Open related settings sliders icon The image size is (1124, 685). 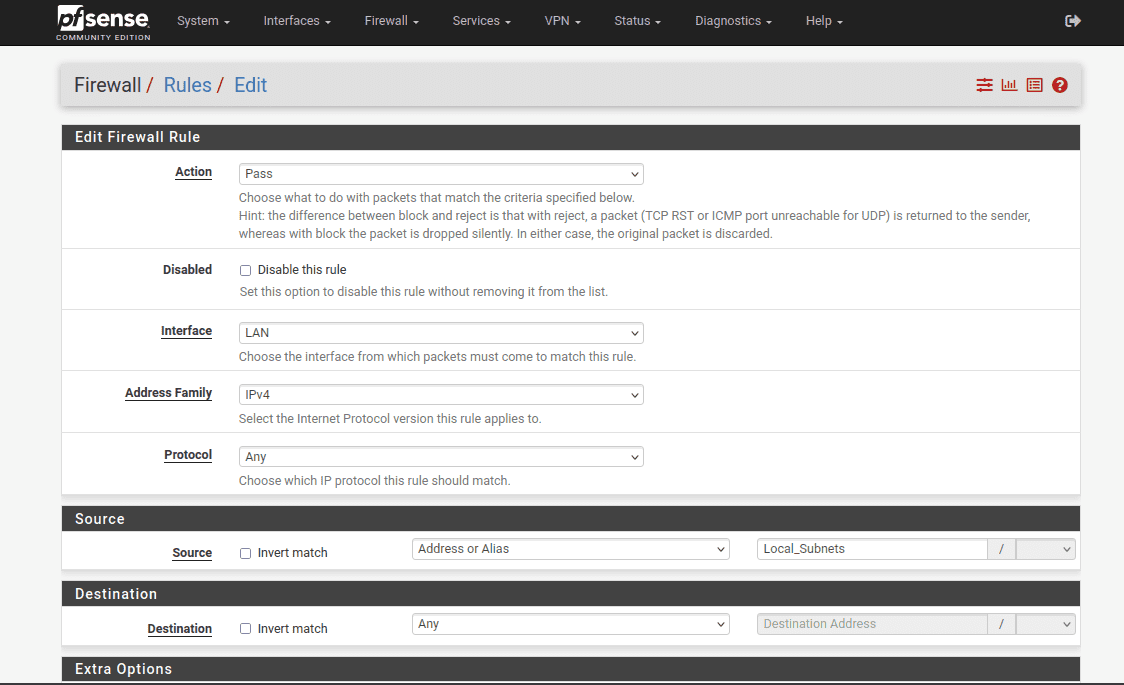click(985, 85)
